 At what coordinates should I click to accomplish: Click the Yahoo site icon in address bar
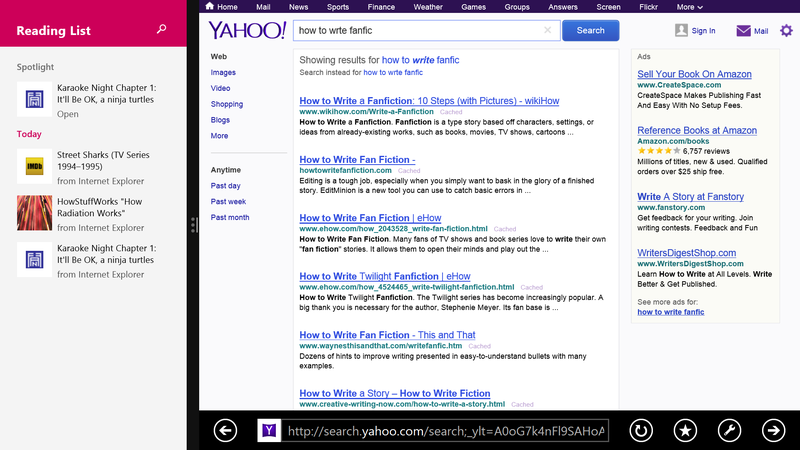pyautogui.click(x=269, y=431)
